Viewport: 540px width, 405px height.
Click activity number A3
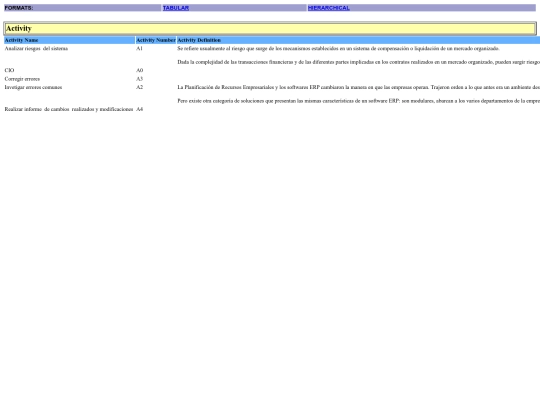pyautogui.click(x=139, y=79)
